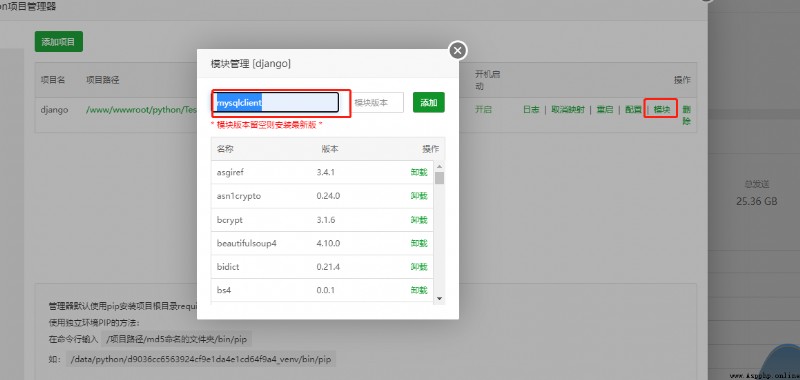Click 重启 to restart django project

tap(605, 110)
